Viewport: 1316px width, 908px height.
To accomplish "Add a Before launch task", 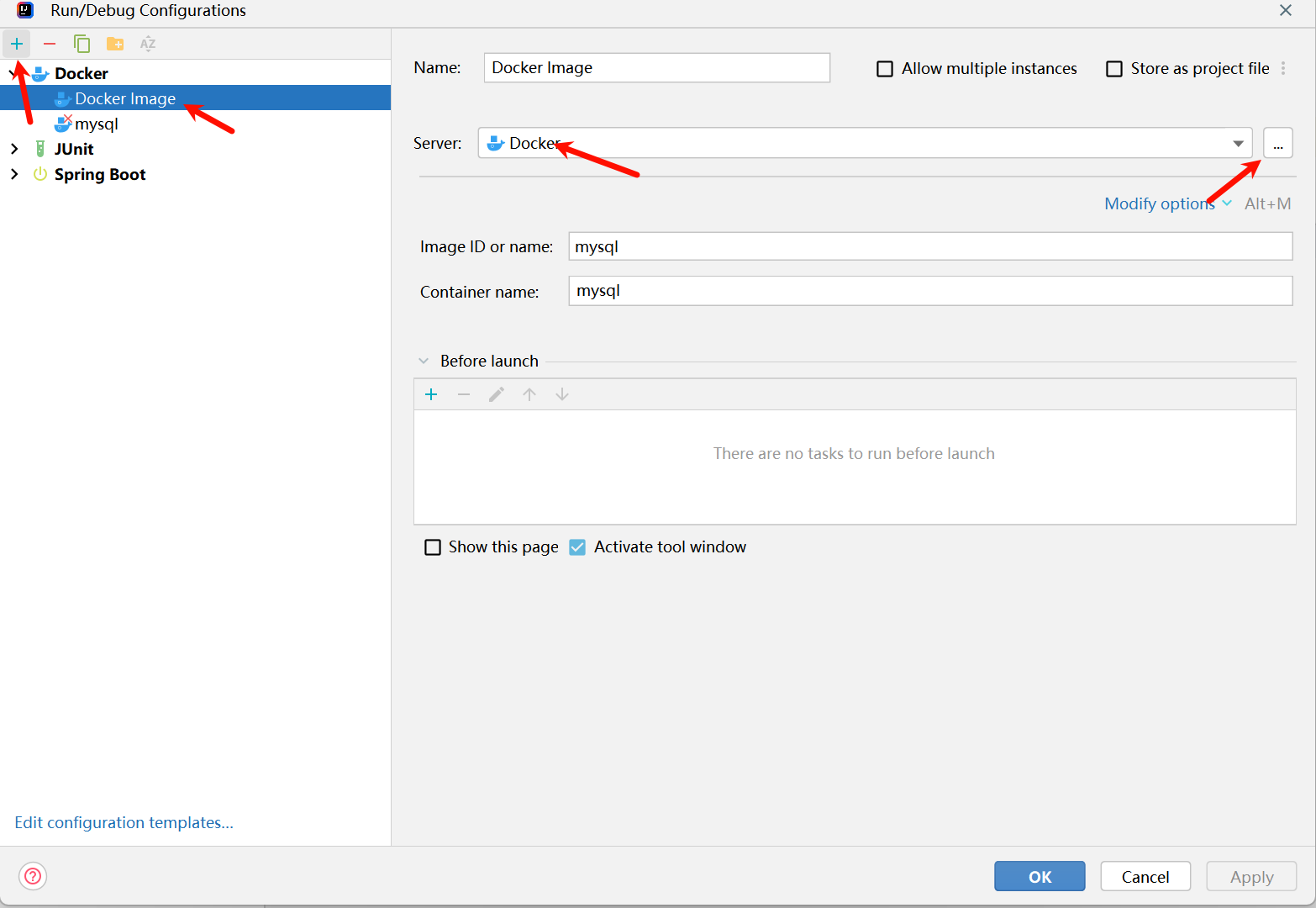I will tap(431, 394).
